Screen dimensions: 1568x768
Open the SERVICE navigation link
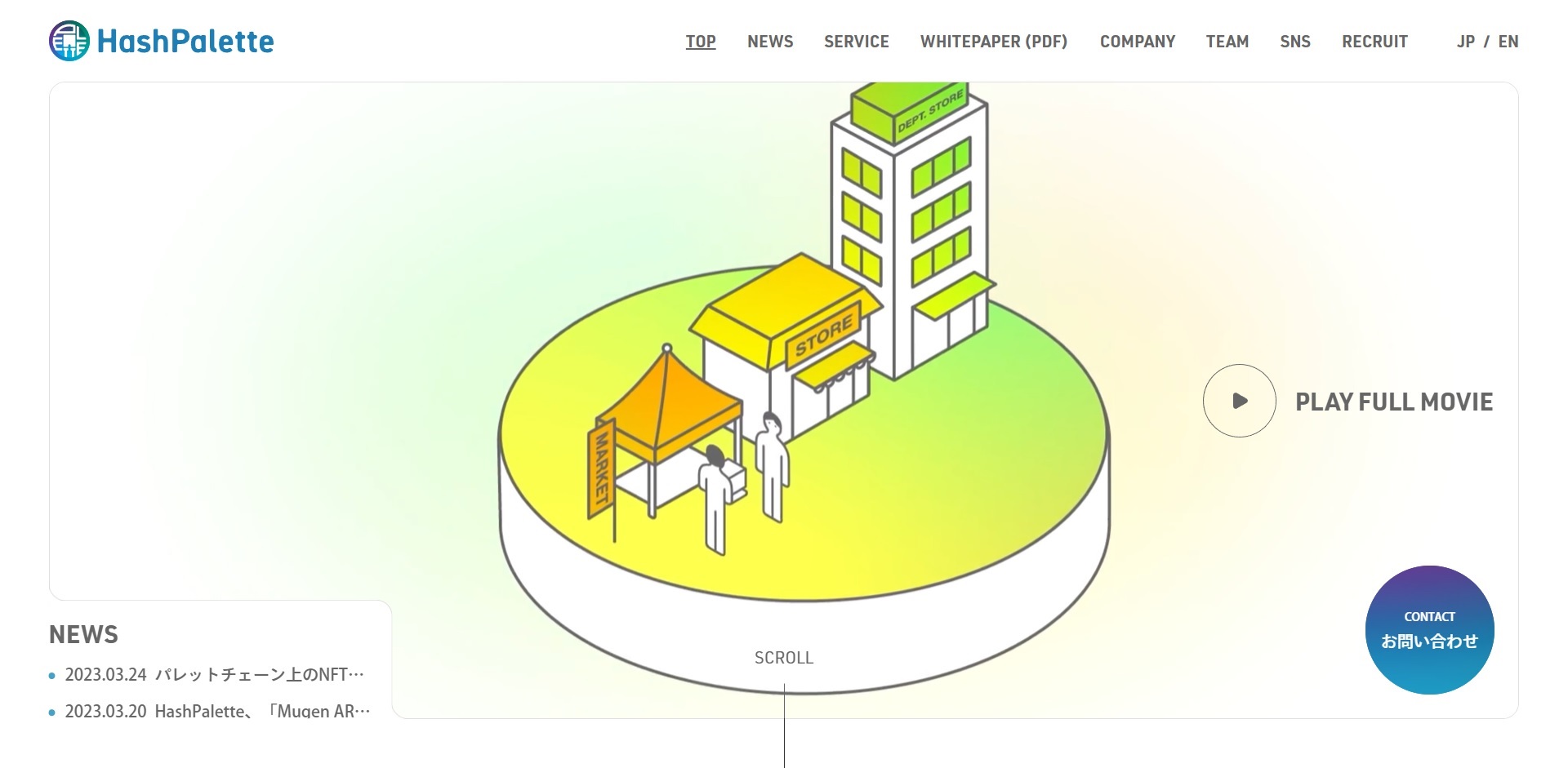point(856,42)
